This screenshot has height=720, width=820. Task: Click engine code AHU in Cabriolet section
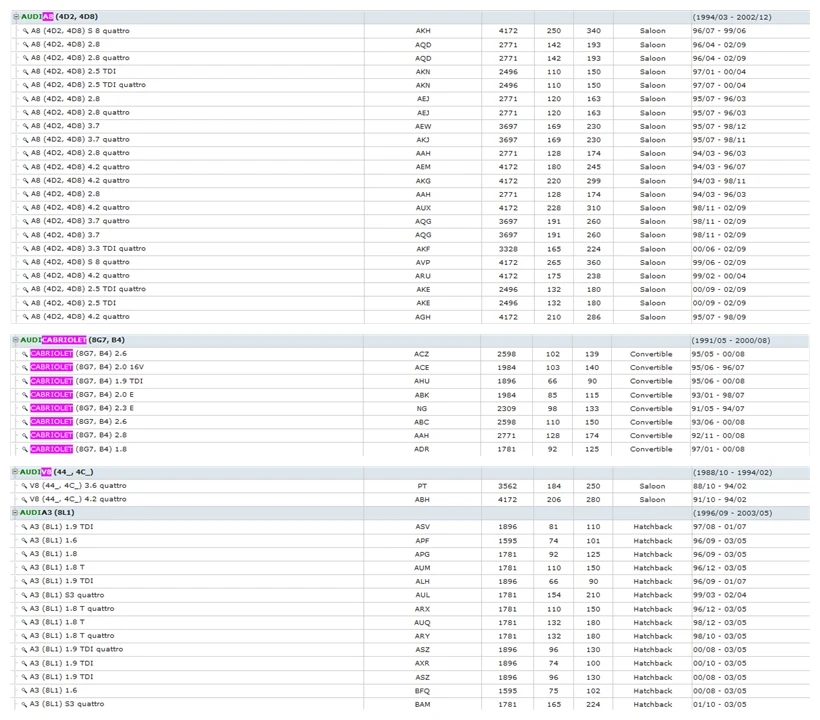pos(422,381)
